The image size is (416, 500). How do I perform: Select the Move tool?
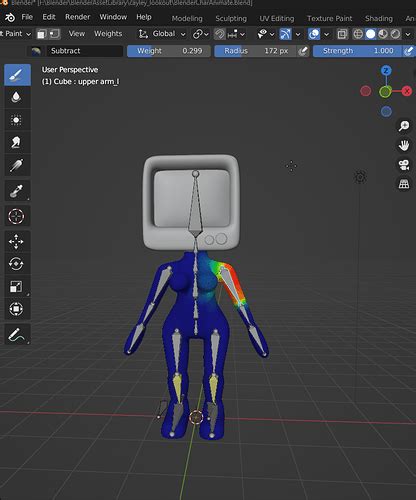(17, 241)
